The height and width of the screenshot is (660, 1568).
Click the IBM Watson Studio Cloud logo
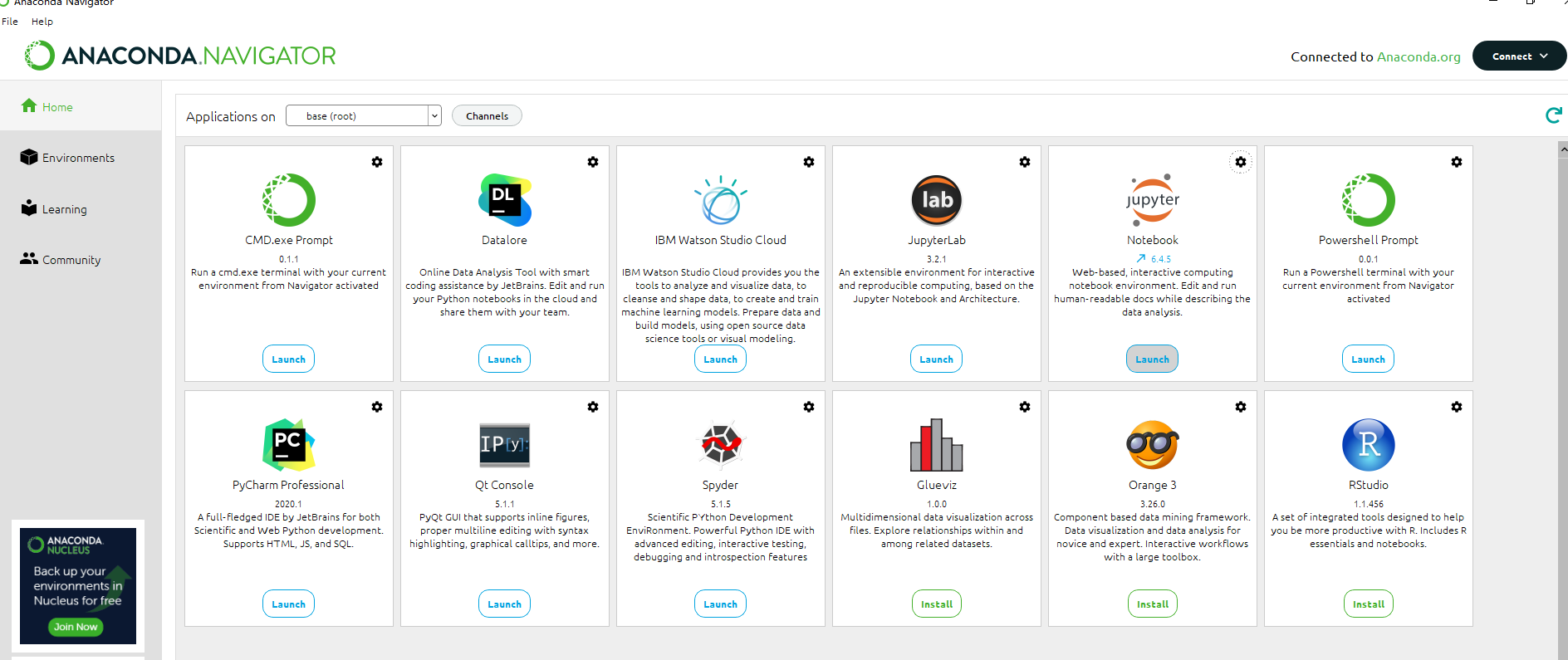[x=721, y=200]
